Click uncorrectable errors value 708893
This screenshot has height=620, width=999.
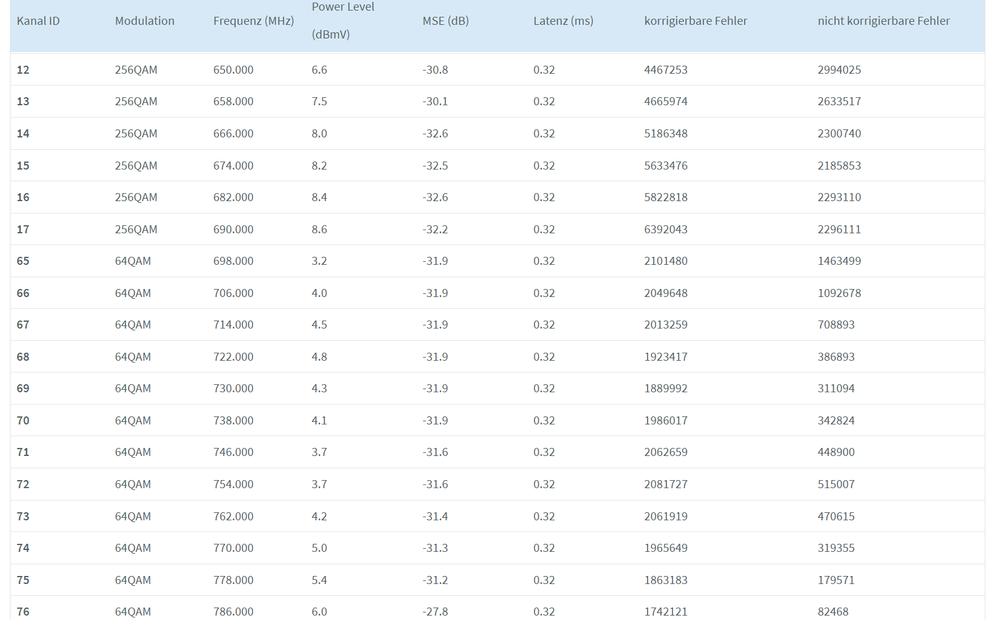point(836,325)
